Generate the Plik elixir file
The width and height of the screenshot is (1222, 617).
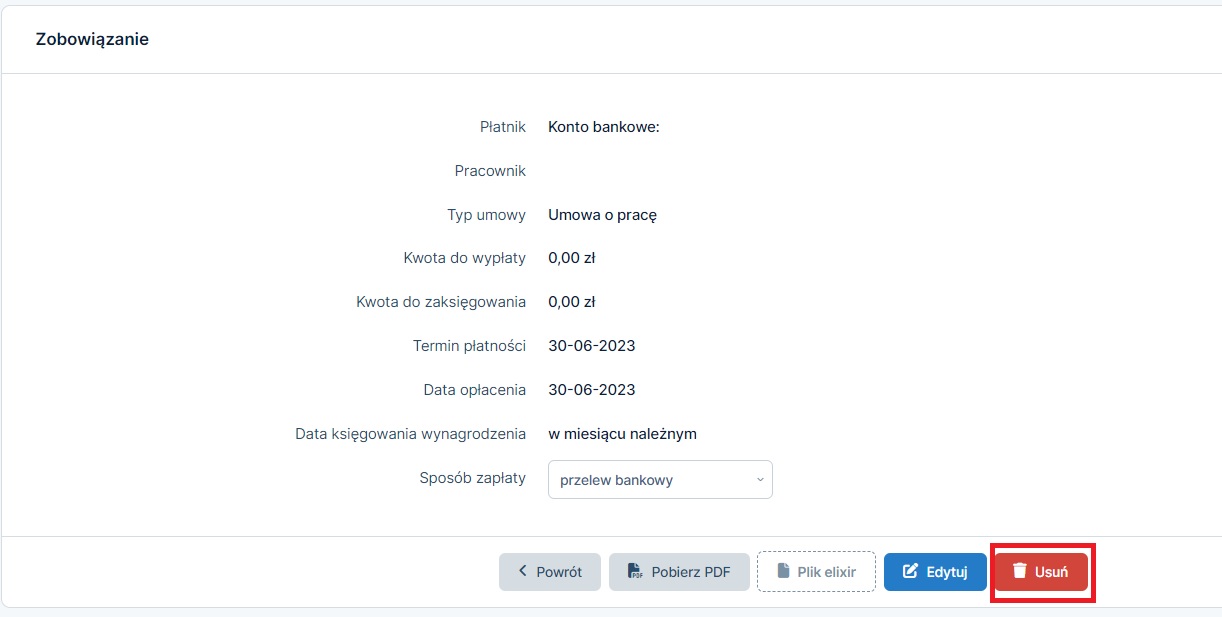coord(816,572)
